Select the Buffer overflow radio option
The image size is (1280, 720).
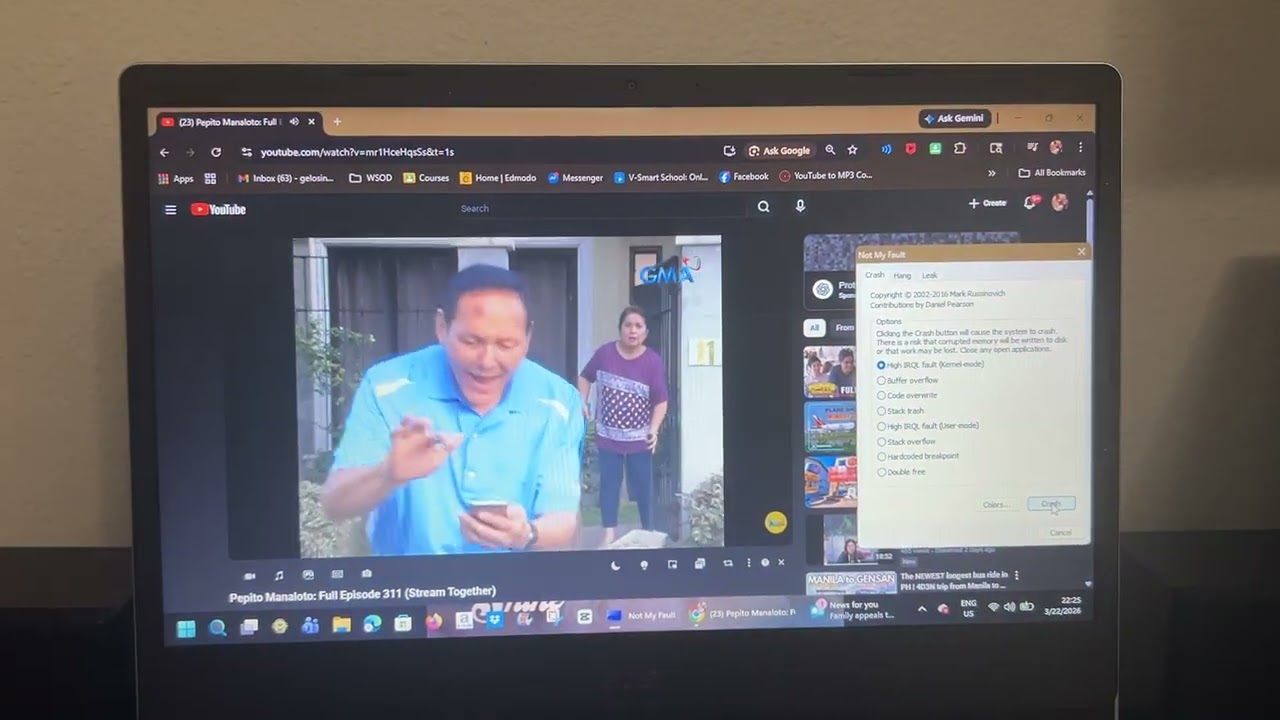tap(908, 380)
